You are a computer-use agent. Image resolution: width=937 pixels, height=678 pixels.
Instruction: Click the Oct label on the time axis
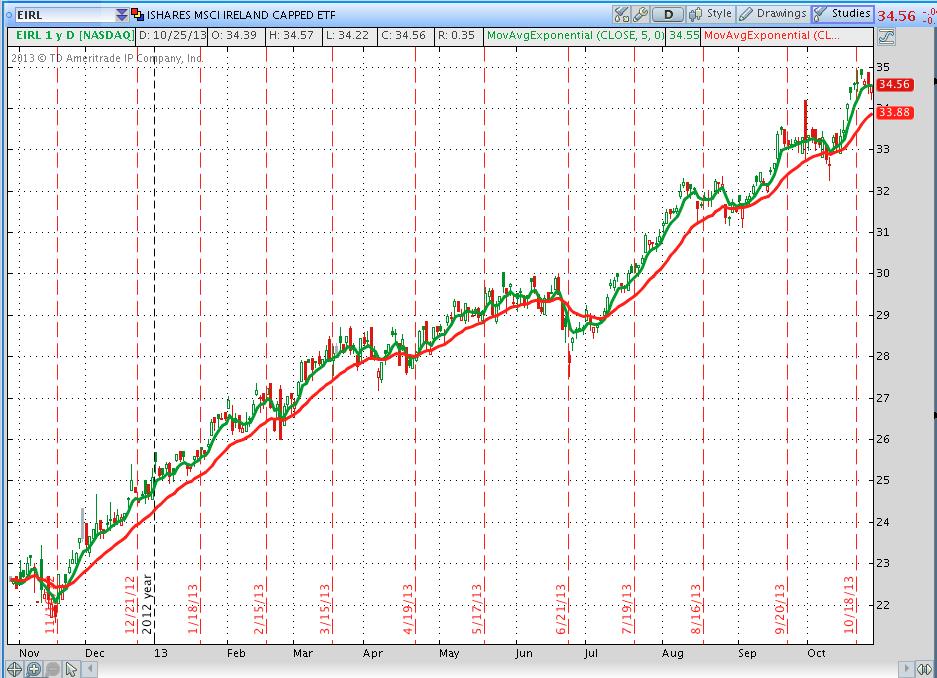(x=816, y=653)
